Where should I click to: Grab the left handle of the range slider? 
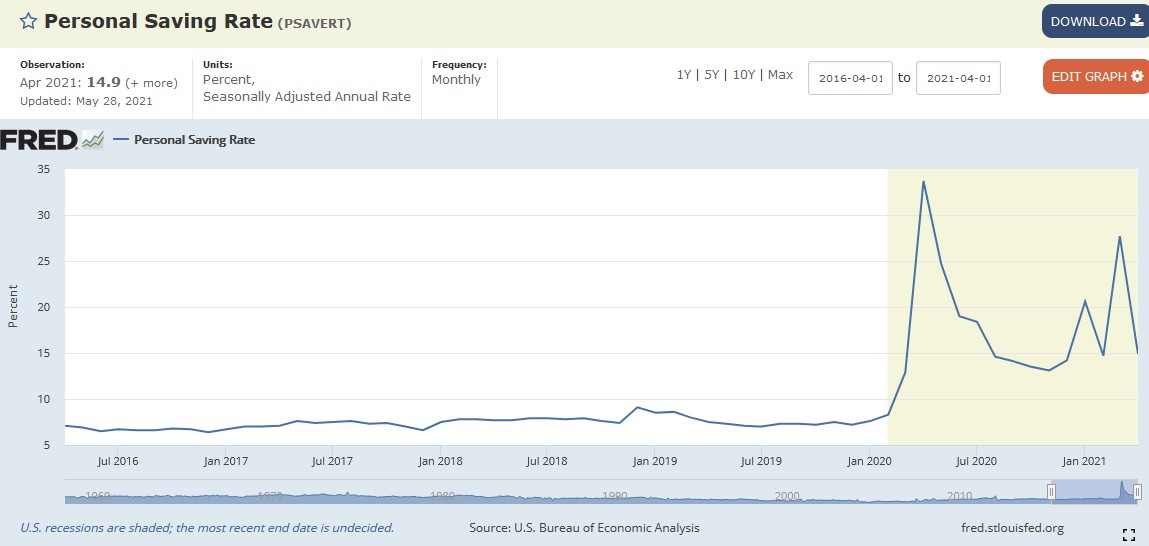tap(1051, 491)
